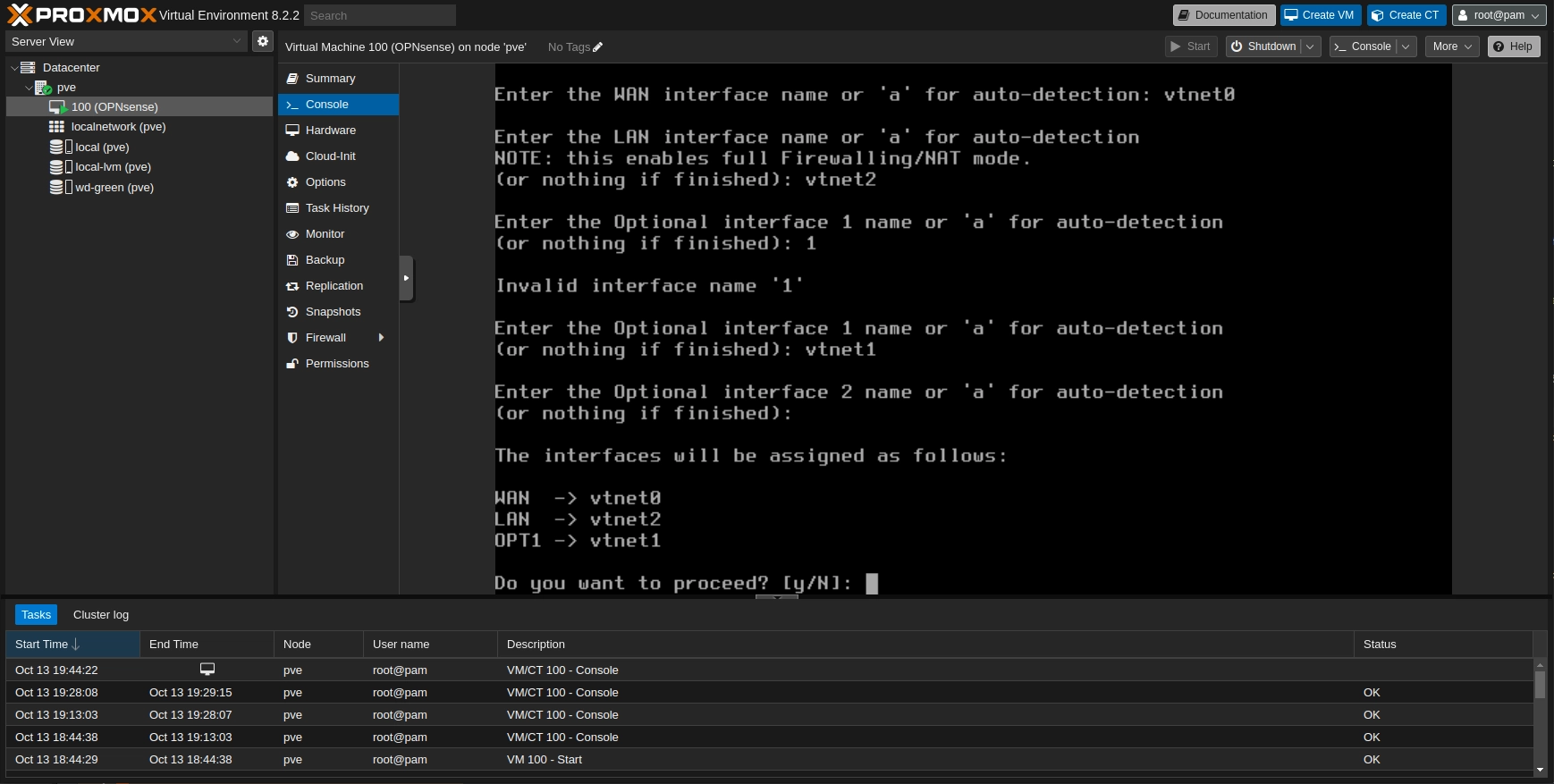This screenshot has width=1554, height=784.
Task: Open the Permissions section
Action: click(x=338, y=364)
